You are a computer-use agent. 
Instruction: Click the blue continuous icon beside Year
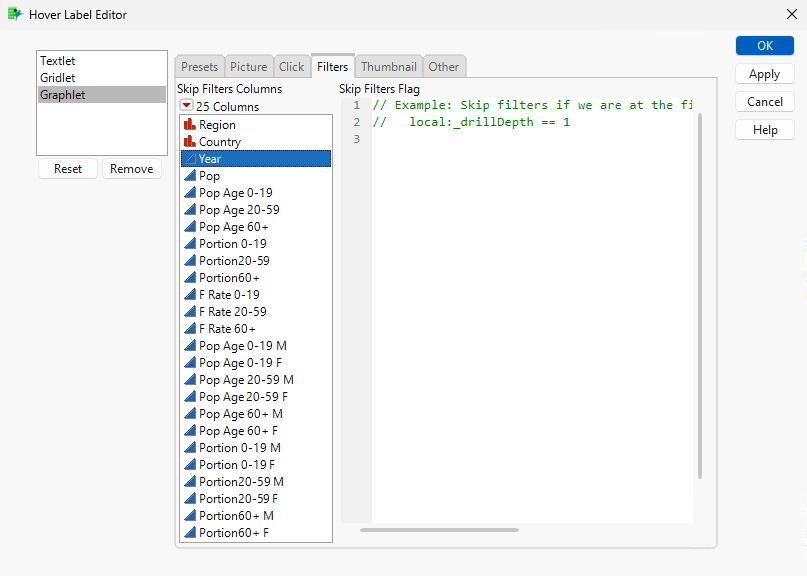189,158
